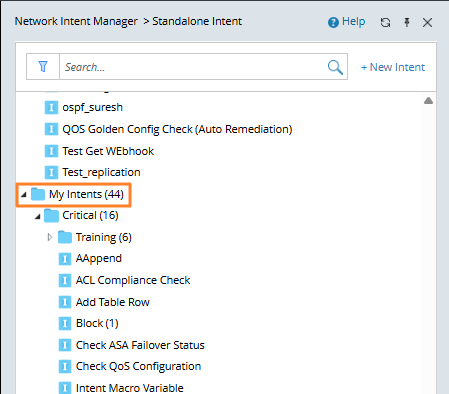
Task: Select QOS Golden Config Check intent
Action: tap(177, 129)
